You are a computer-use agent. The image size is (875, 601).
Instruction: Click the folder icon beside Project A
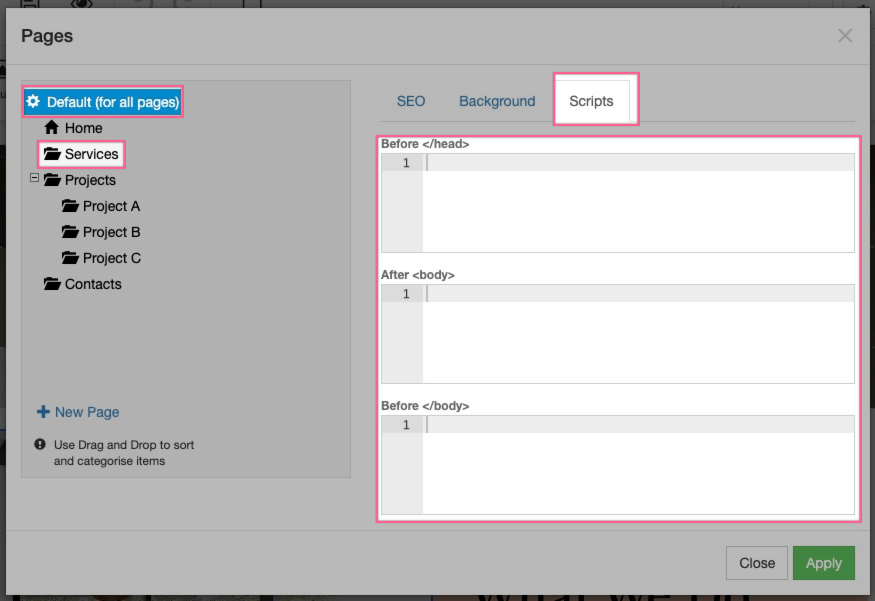click(70, 205)
